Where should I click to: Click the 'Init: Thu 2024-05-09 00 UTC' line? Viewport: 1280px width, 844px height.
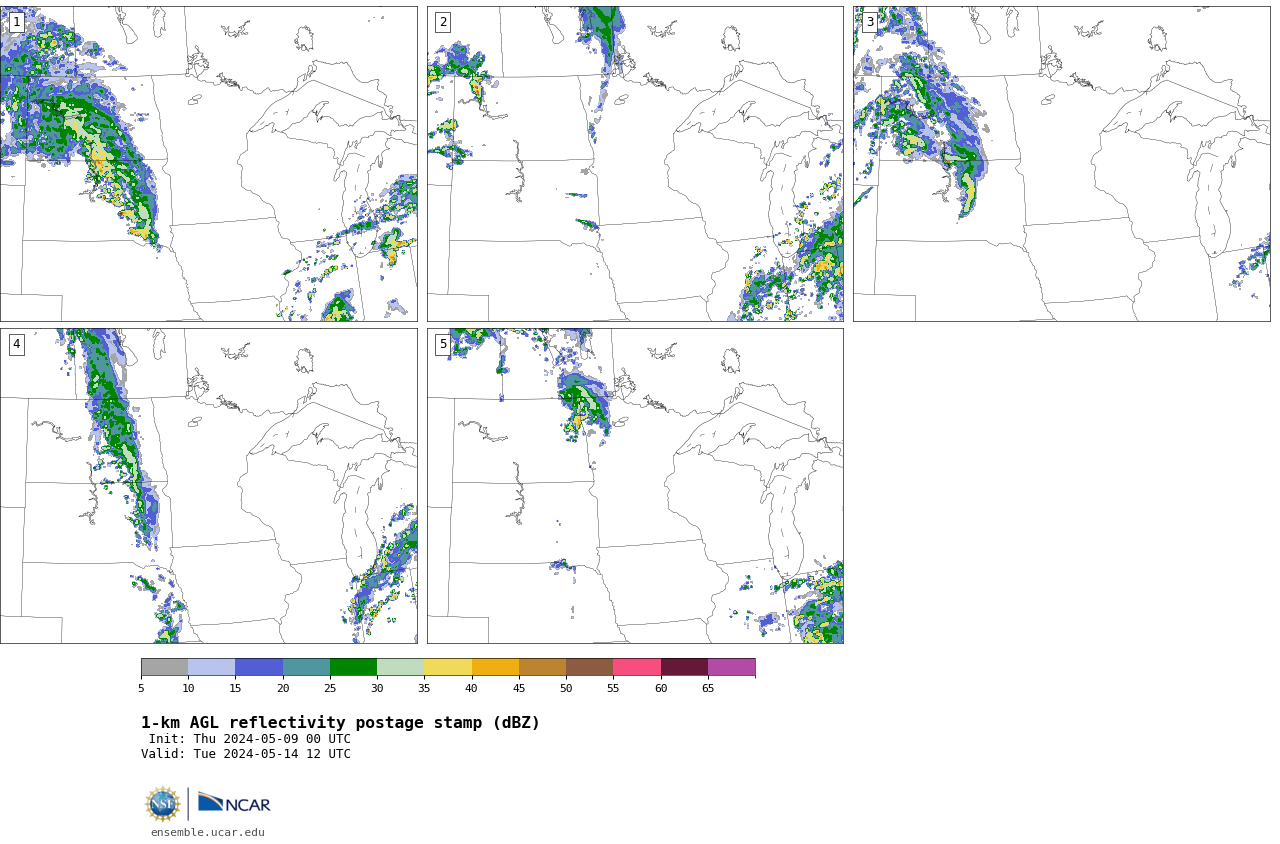coord(250,739)
